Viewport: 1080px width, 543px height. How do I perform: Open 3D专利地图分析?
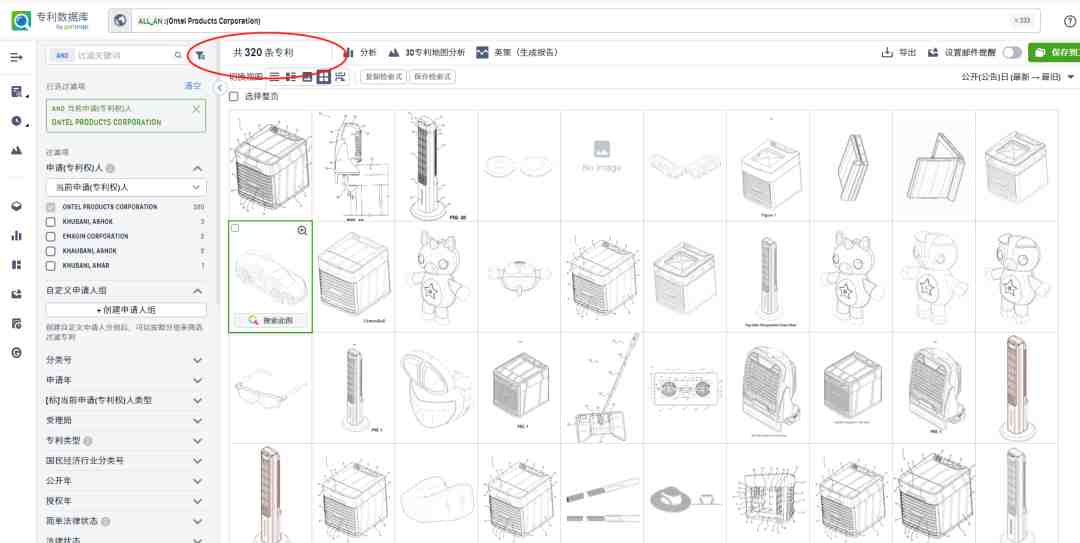click(x=426, y=52)
